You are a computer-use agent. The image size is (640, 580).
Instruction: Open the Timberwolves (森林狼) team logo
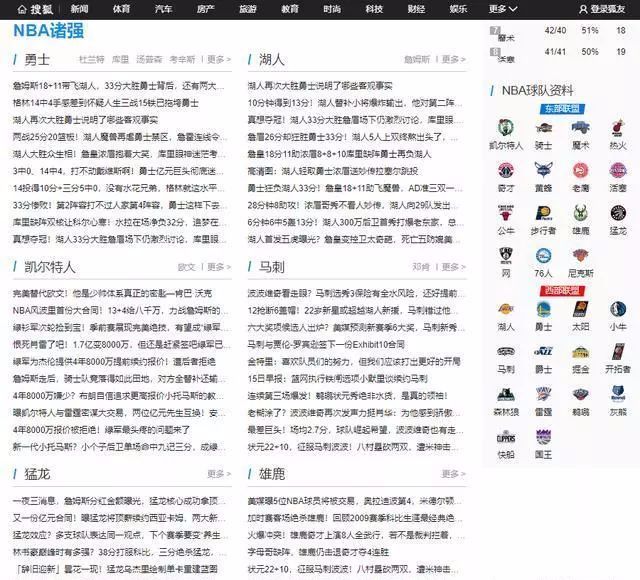click(x=505, y=394)
